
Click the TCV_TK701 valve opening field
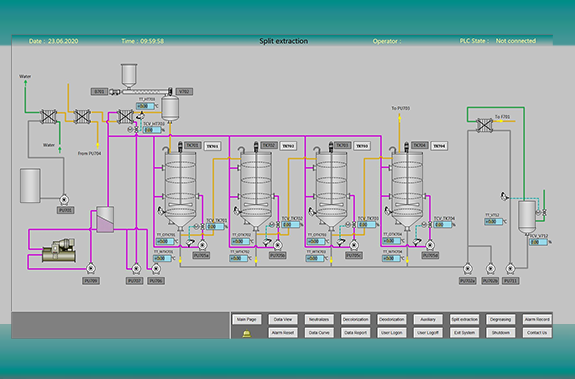pos(215,227)
